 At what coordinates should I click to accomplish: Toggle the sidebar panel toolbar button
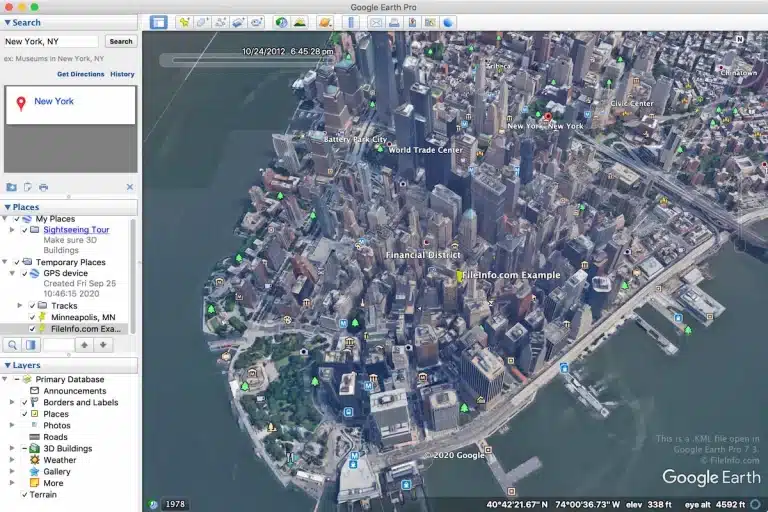(158, 22)
